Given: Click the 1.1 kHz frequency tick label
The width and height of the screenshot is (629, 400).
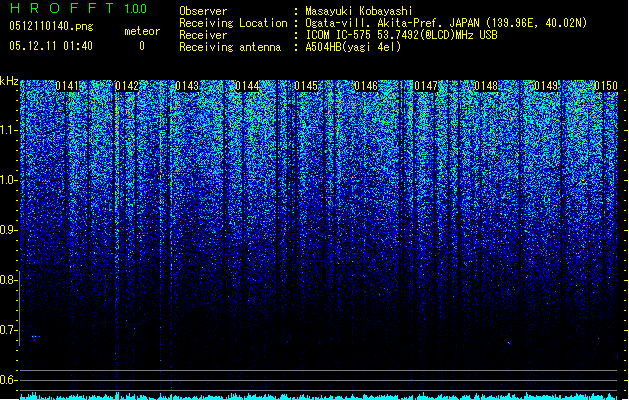Looking at the screenshot, I should pos(8,130).
